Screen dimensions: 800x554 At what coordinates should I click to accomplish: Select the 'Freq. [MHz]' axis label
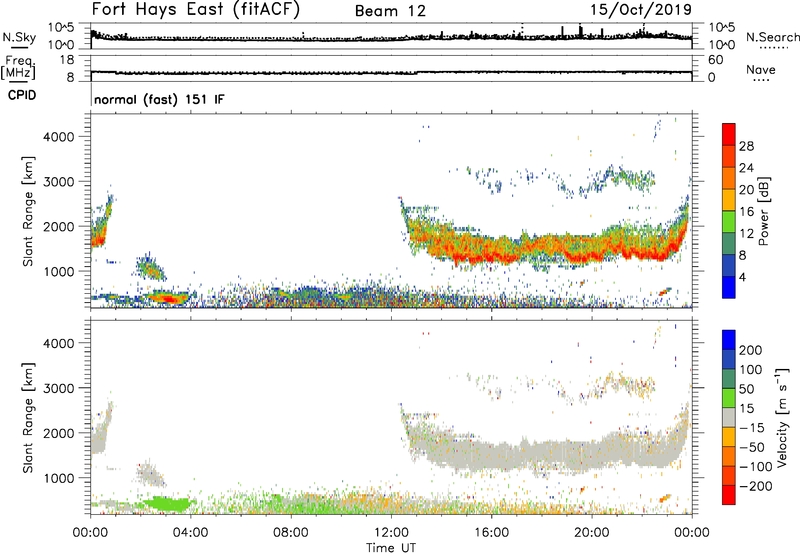coord(18,67)
